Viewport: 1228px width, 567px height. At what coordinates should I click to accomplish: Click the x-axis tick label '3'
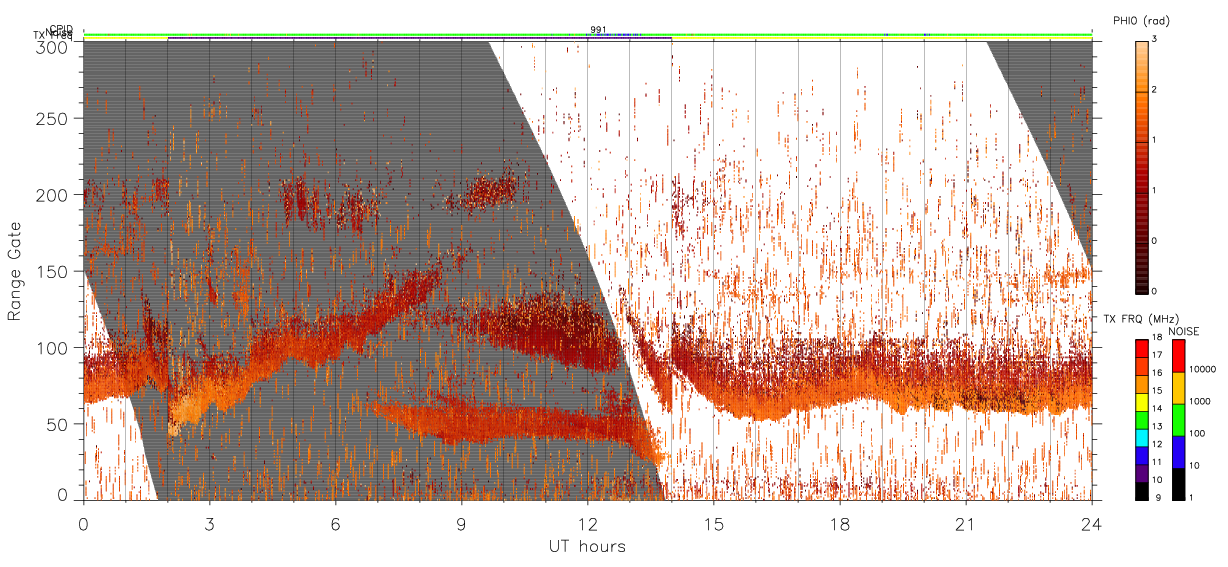point(209,524)
